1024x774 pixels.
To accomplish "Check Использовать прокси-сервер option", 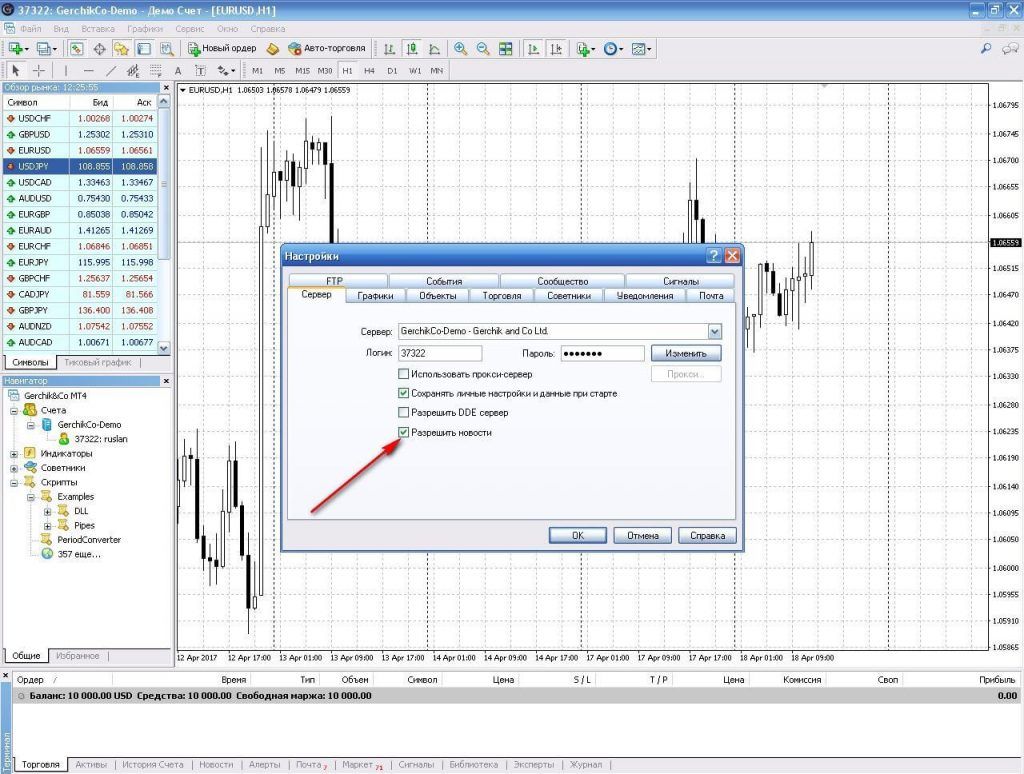I will [404, 374].
